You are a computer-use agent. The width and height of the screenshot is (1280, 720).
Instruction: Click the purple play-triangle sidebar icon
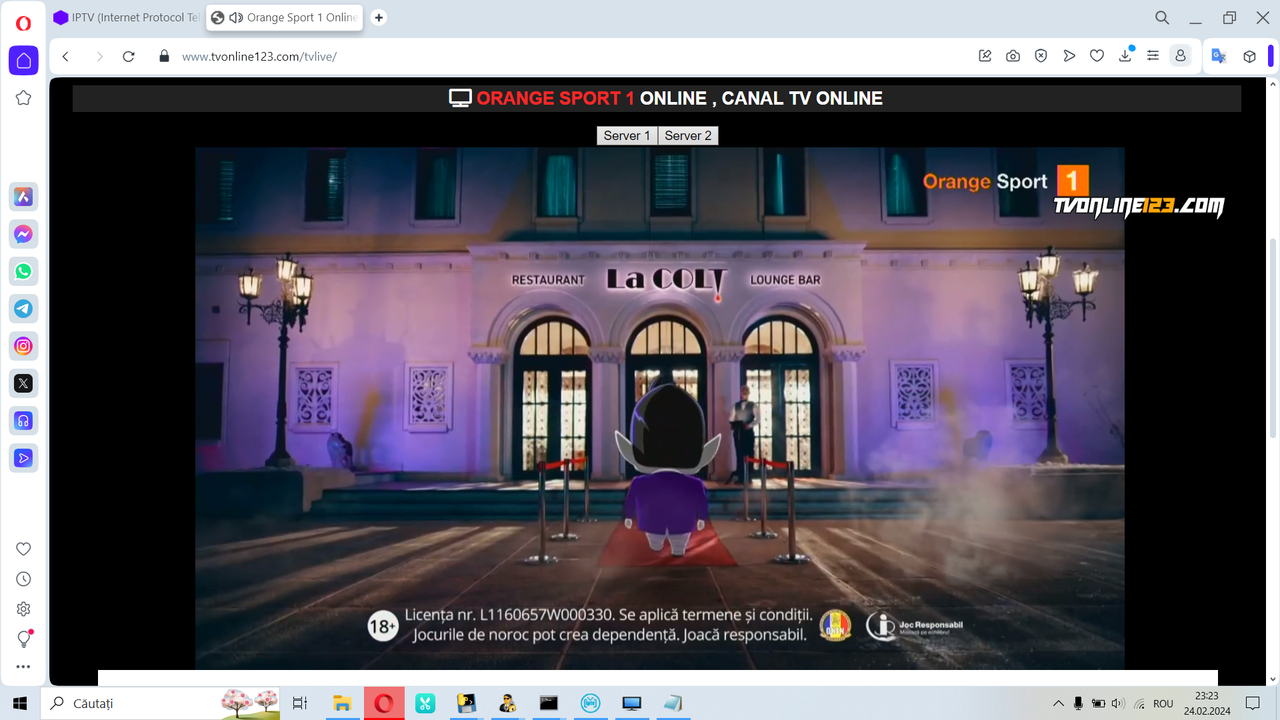(x=23, y=458)
